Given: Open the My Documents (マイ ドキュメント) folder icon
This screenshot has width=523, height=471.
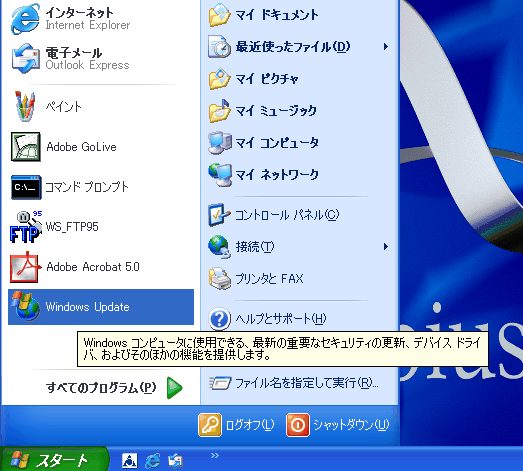Looking at the screenshot, I should [219, 15].
